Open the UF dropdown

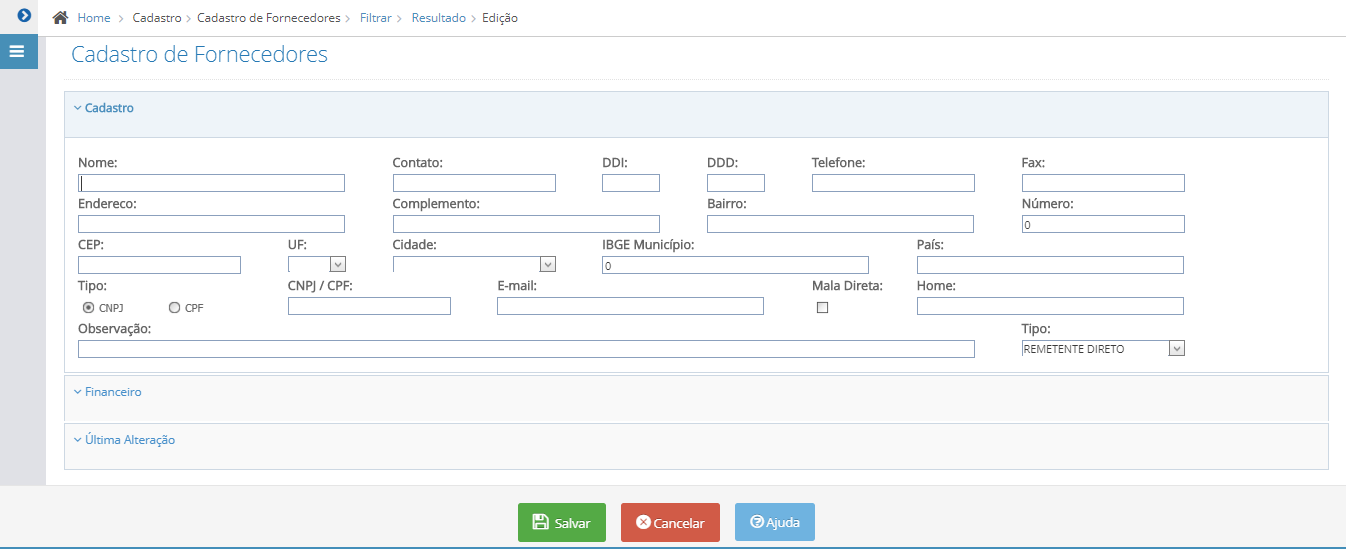317,265
